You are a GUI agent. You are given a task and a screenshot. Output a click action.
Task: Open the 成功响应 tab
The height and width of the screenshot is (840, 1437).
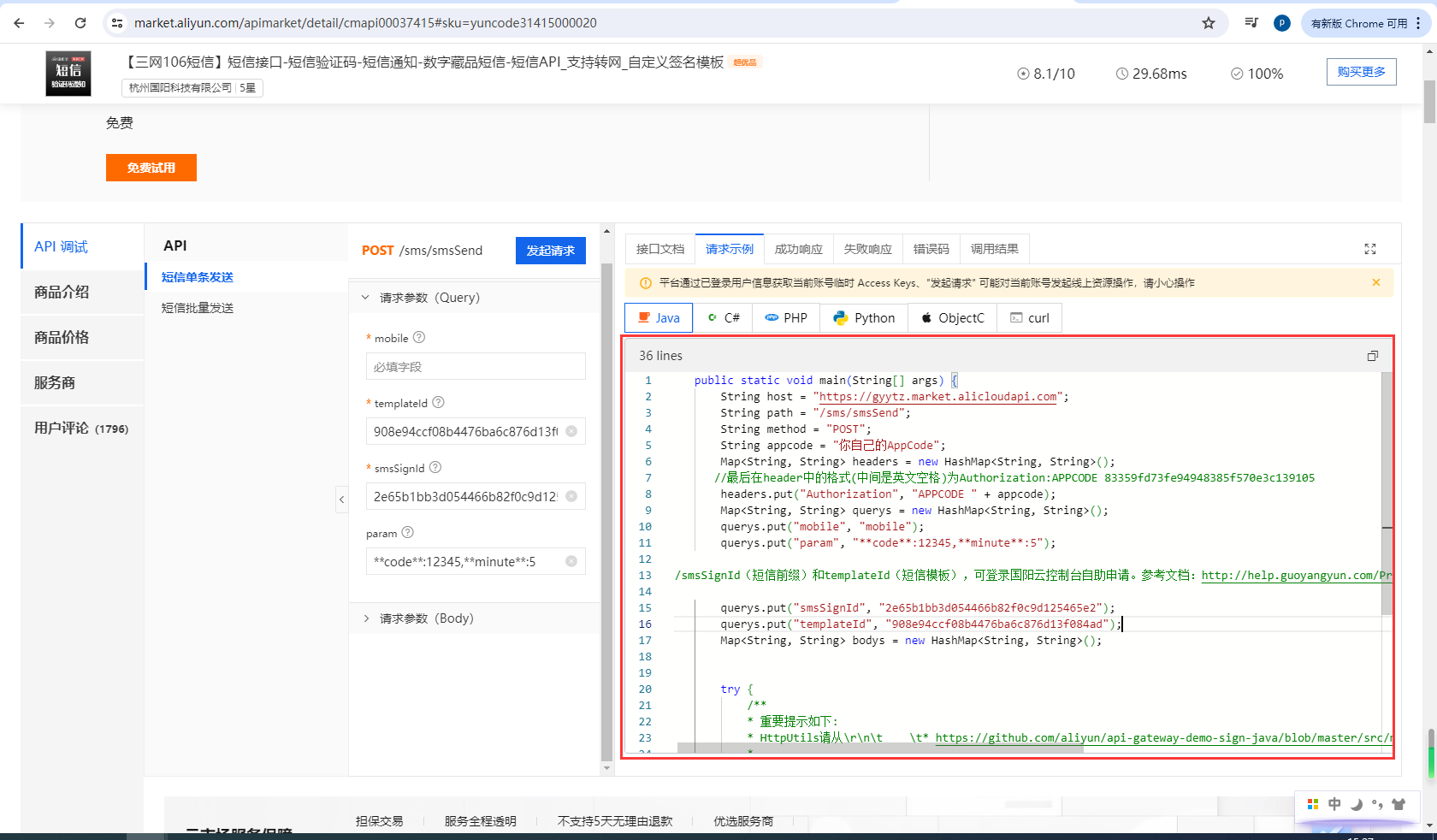[x=799, y=249]
